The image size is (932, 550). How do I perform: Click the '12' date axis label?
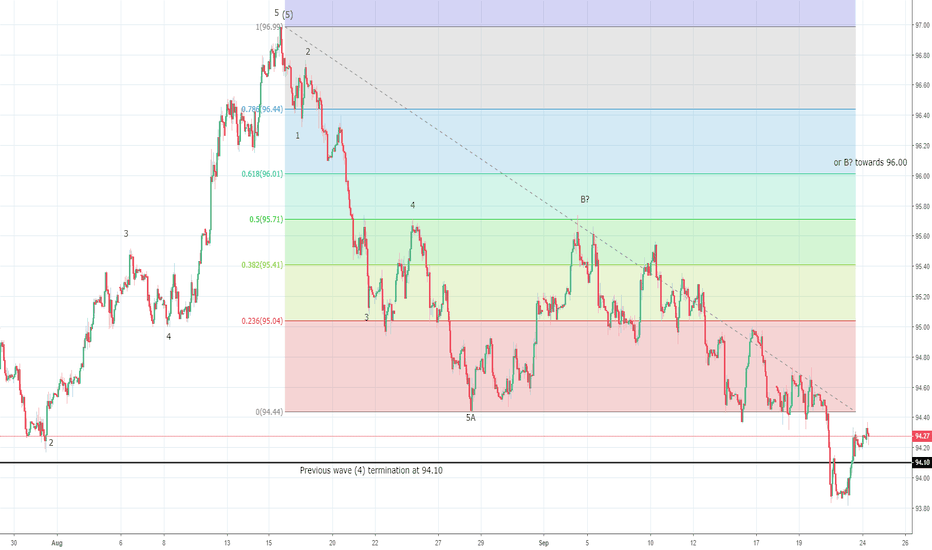tap(693, 543)
